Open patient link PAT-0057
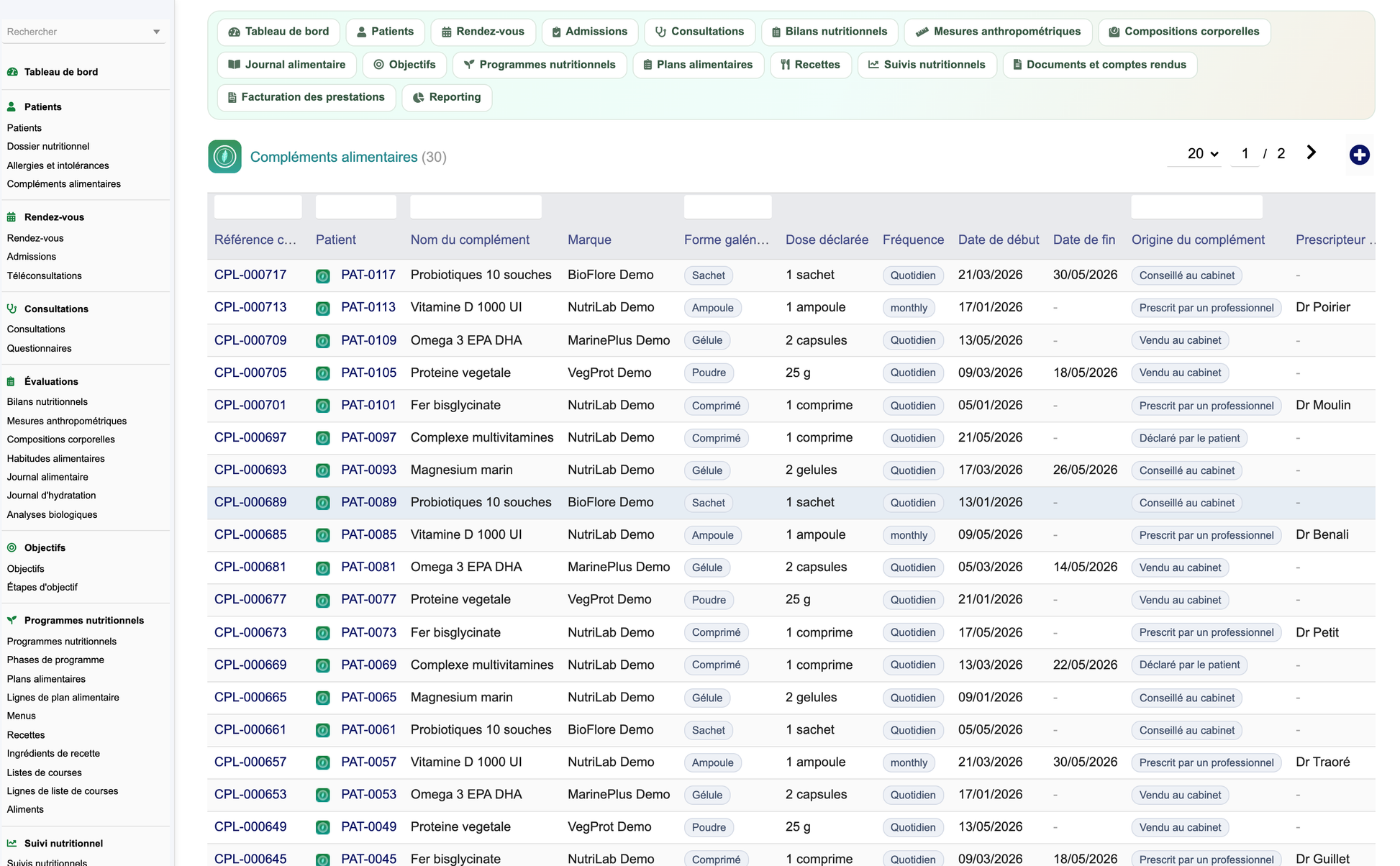Screen dimensions: 1400x866 coord(368,762)
